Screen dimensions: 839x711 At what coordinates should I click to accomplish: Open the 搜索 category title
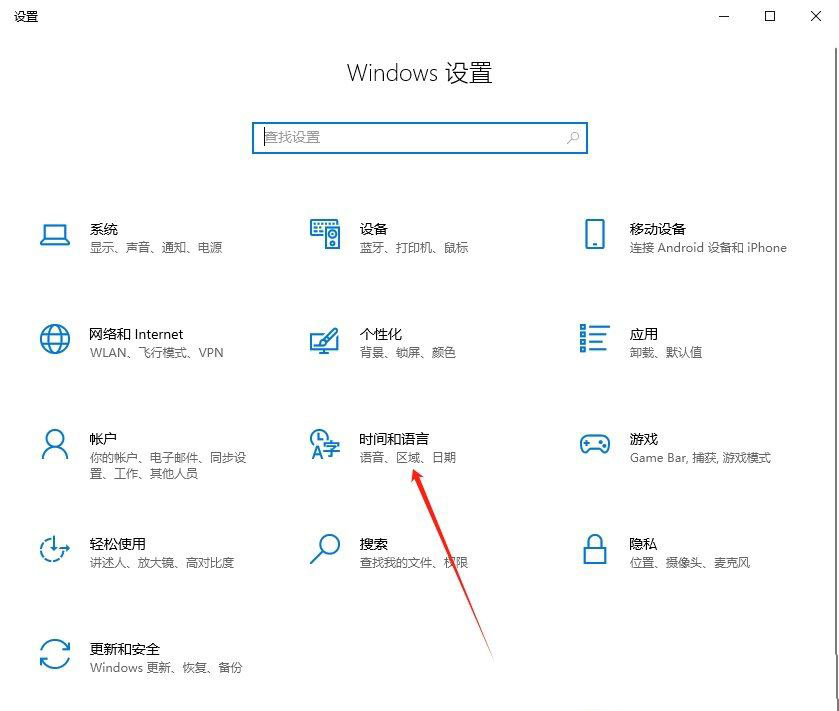[x=373, y=544]
